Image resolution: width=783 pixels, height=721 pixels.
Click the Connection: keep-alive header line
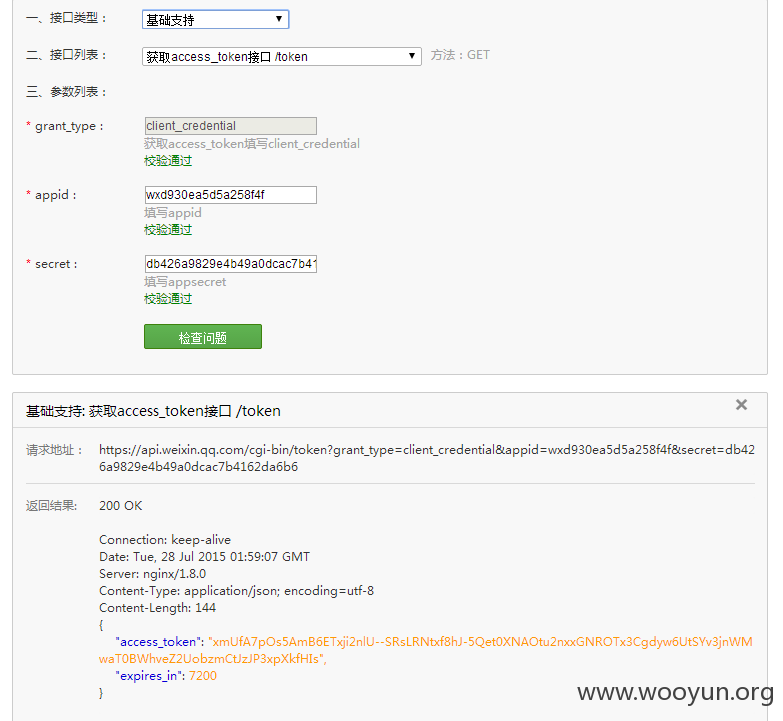tap(165, 540)
